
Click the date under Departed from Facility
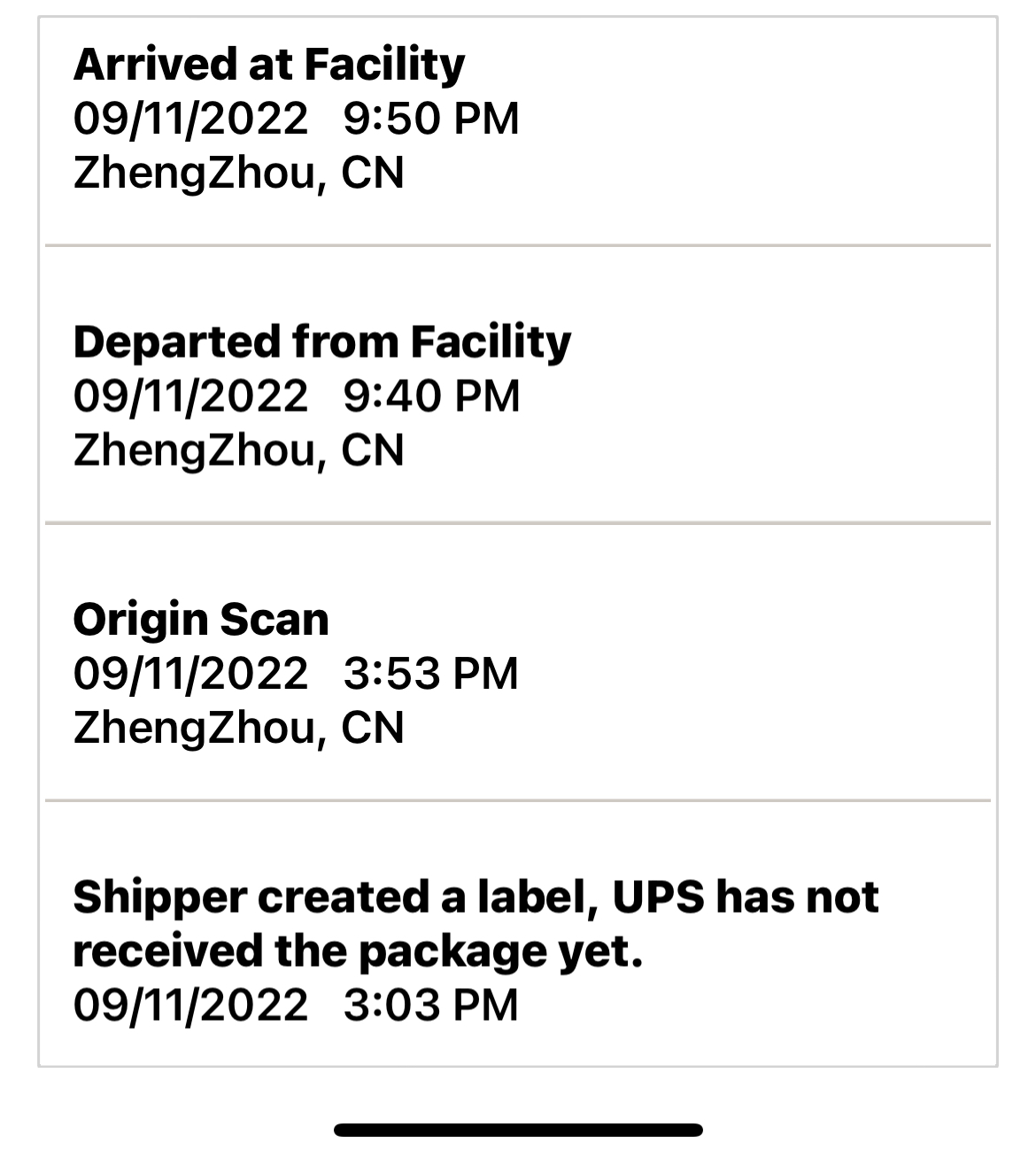pyautogui.click(x=190, y=396)
